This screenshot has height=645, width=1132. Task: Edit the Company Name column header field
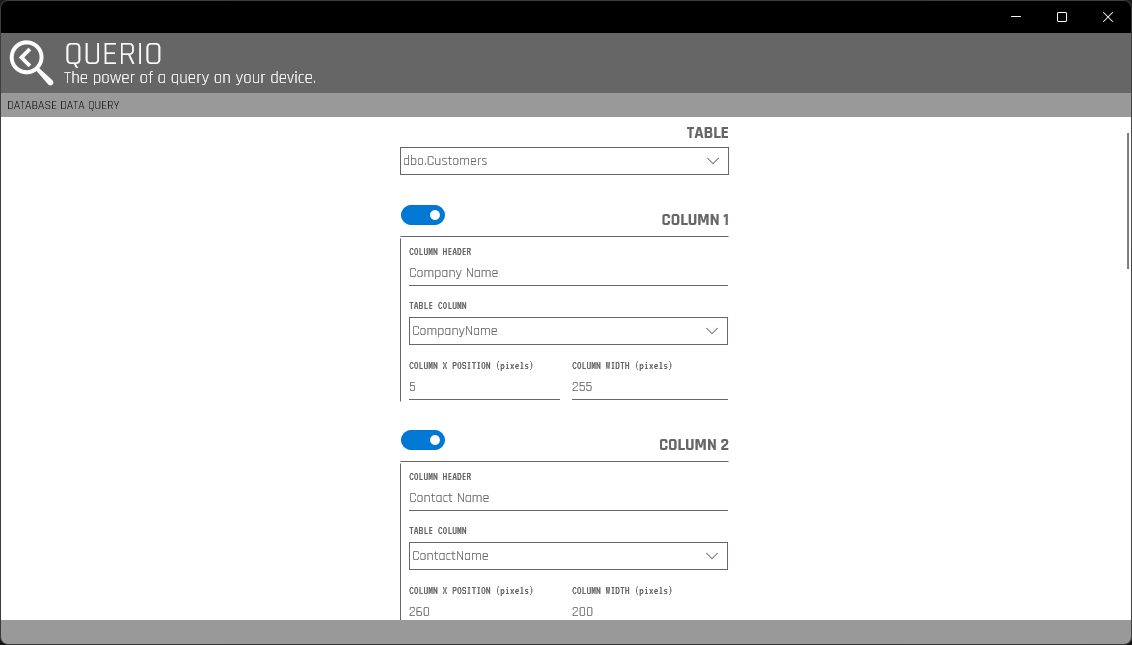coord(567,273)
